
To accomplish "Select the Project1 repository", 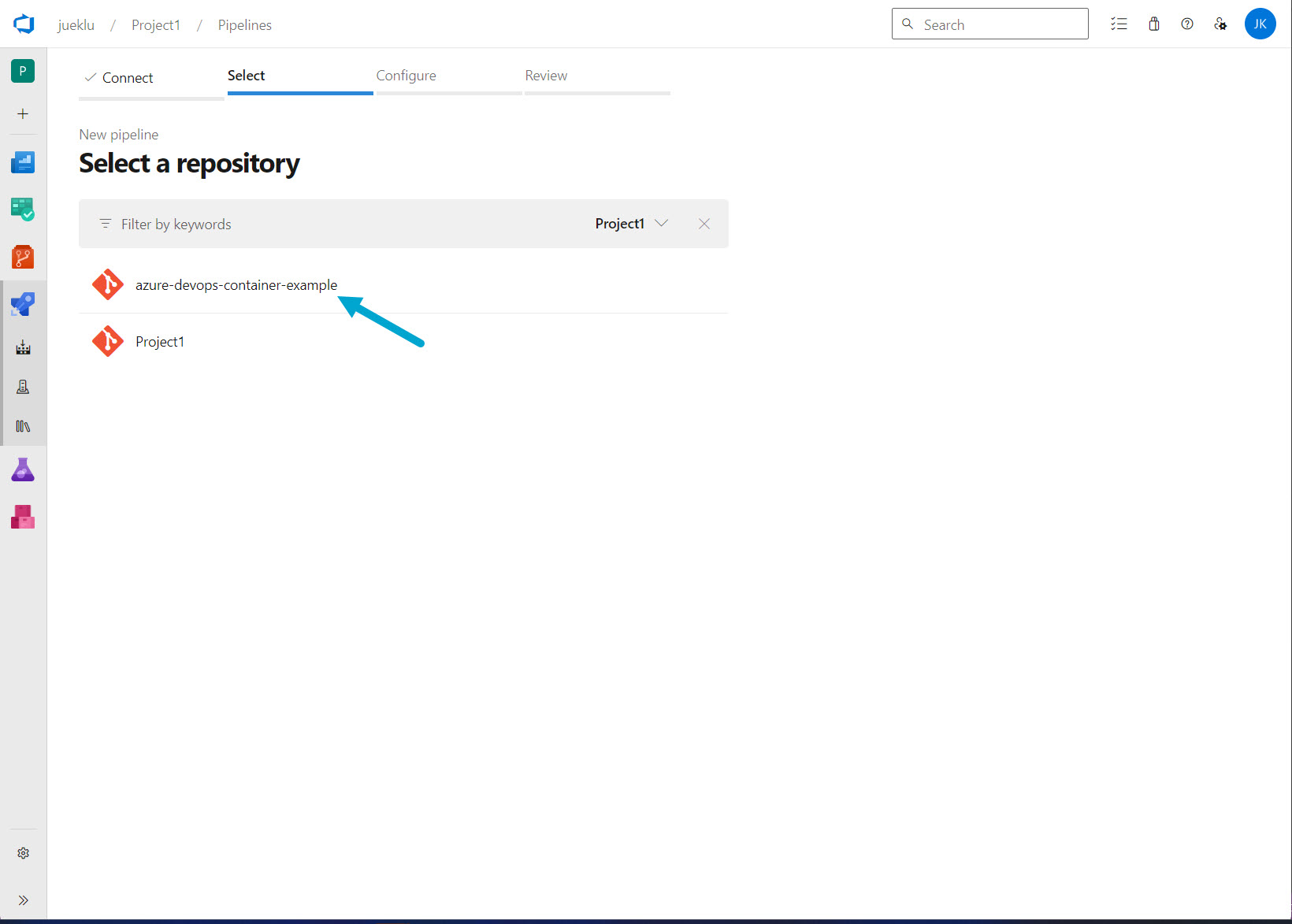I will (160, 342).
